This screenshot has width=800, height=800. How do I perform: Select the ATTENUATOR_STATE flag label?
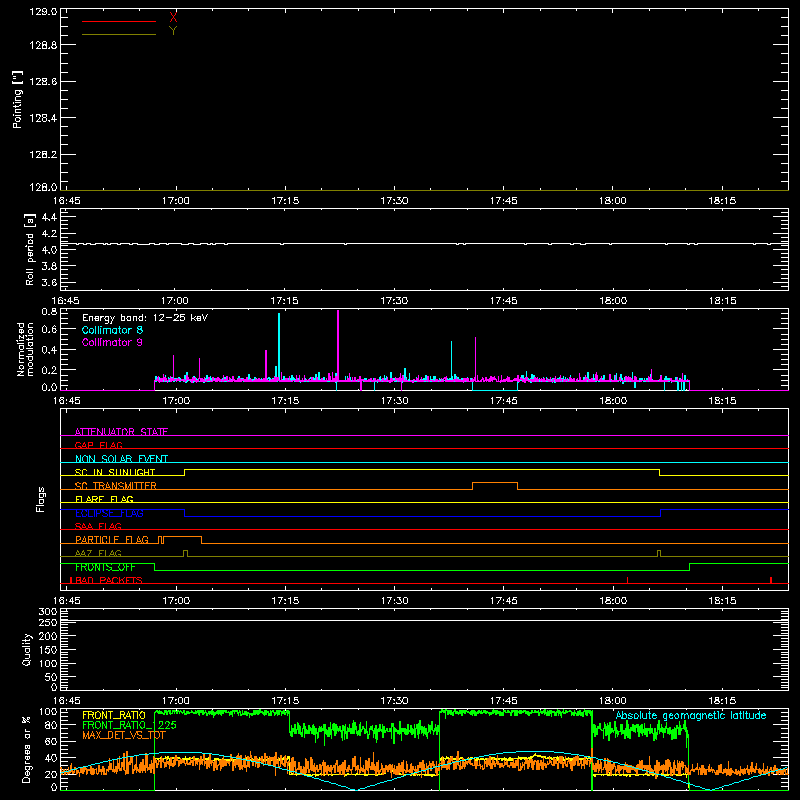click(x=121, y=432)
